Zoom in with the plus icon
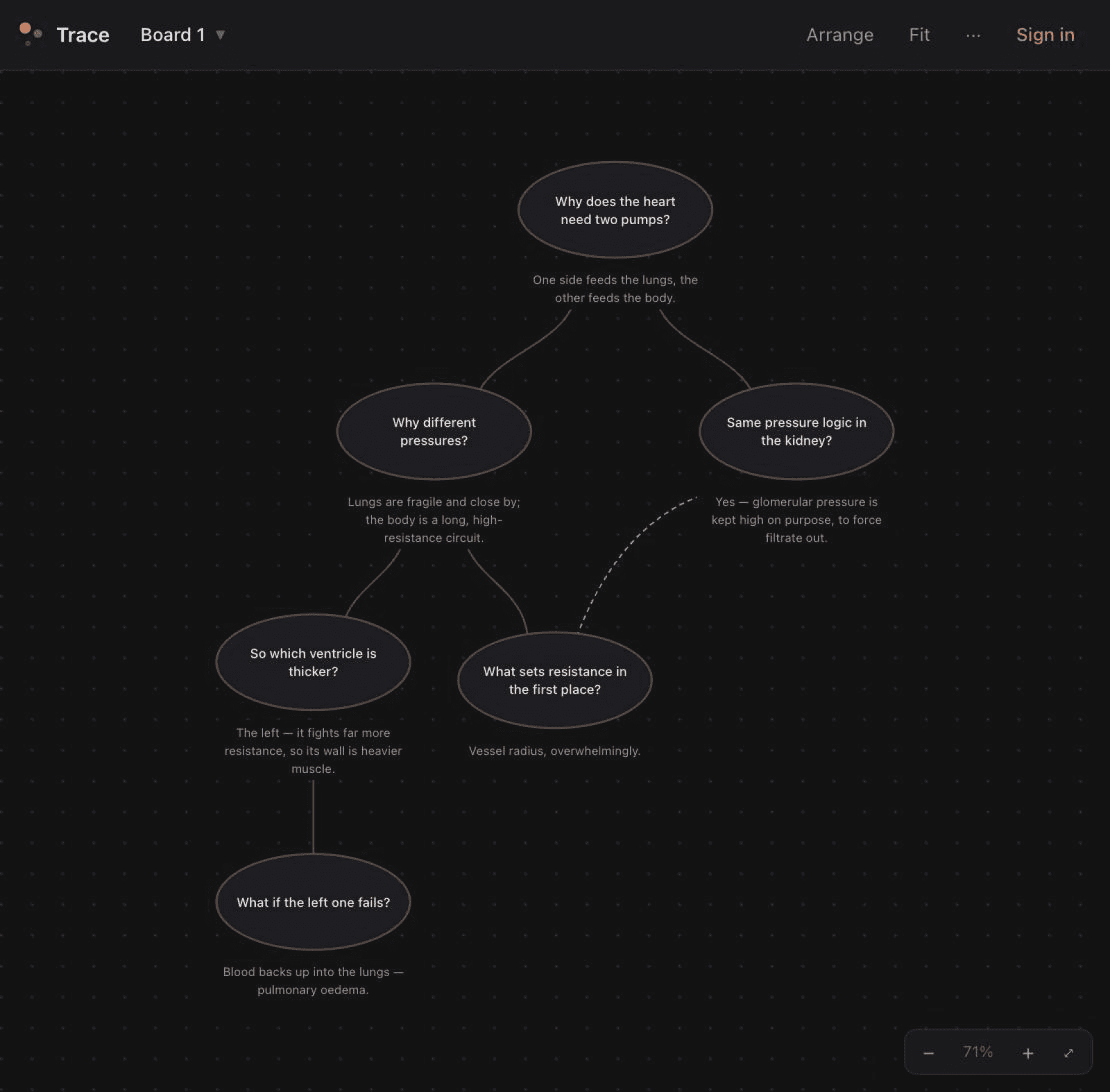The width and height of the screenshot is (1110, 1092). tap(1028, 1053)
